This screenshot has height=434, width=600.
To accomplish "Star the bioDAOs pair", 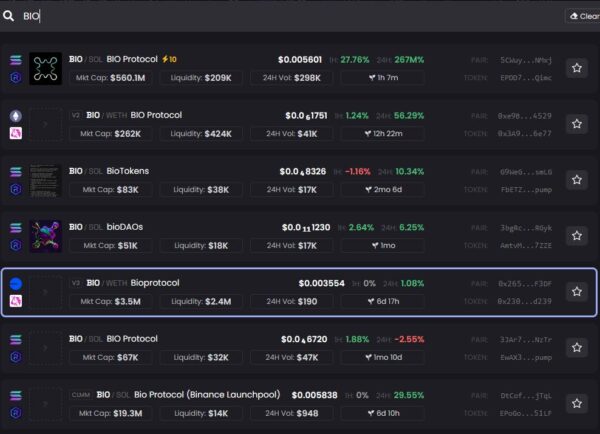I will 577,236.
